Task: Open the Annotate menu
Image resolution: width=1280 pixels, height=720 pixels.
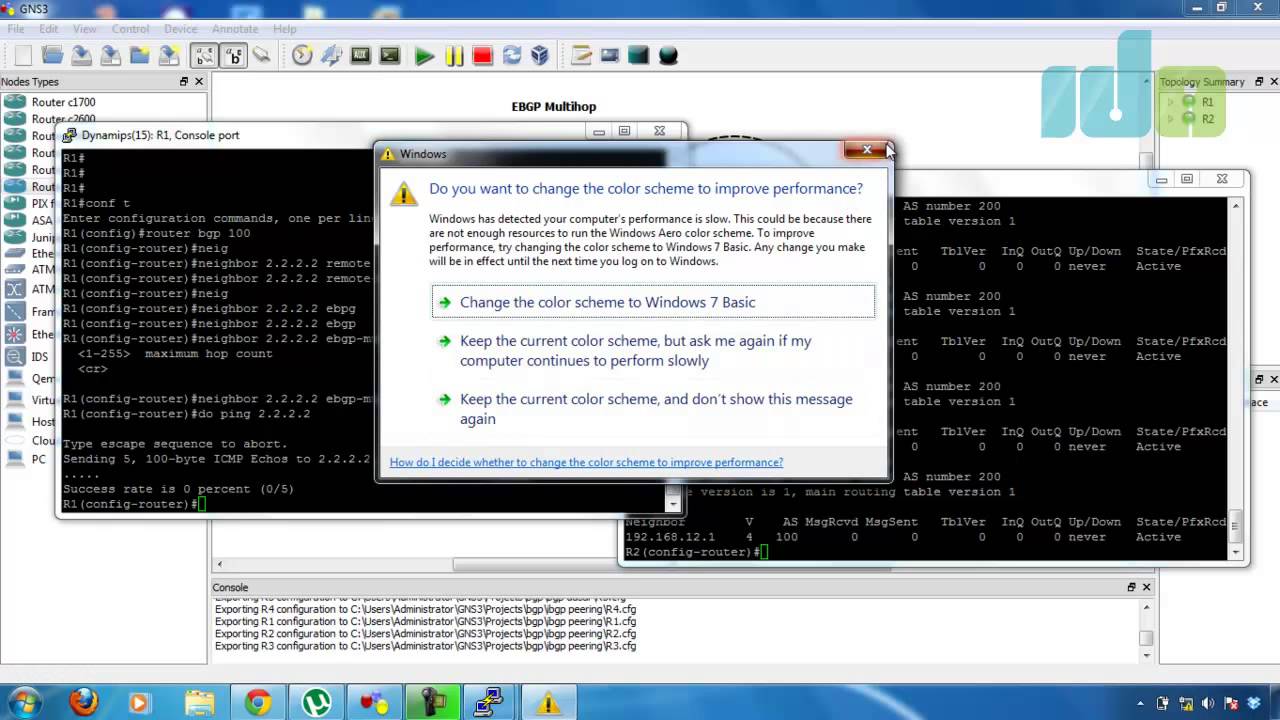Action: coord(236,29)
